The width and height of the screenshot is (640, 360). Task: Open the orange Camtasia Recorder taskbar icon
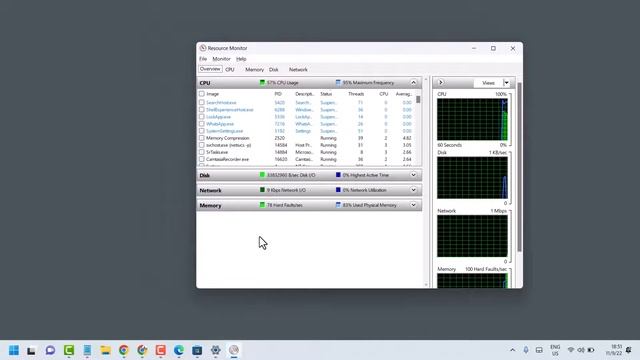(160, 350)
